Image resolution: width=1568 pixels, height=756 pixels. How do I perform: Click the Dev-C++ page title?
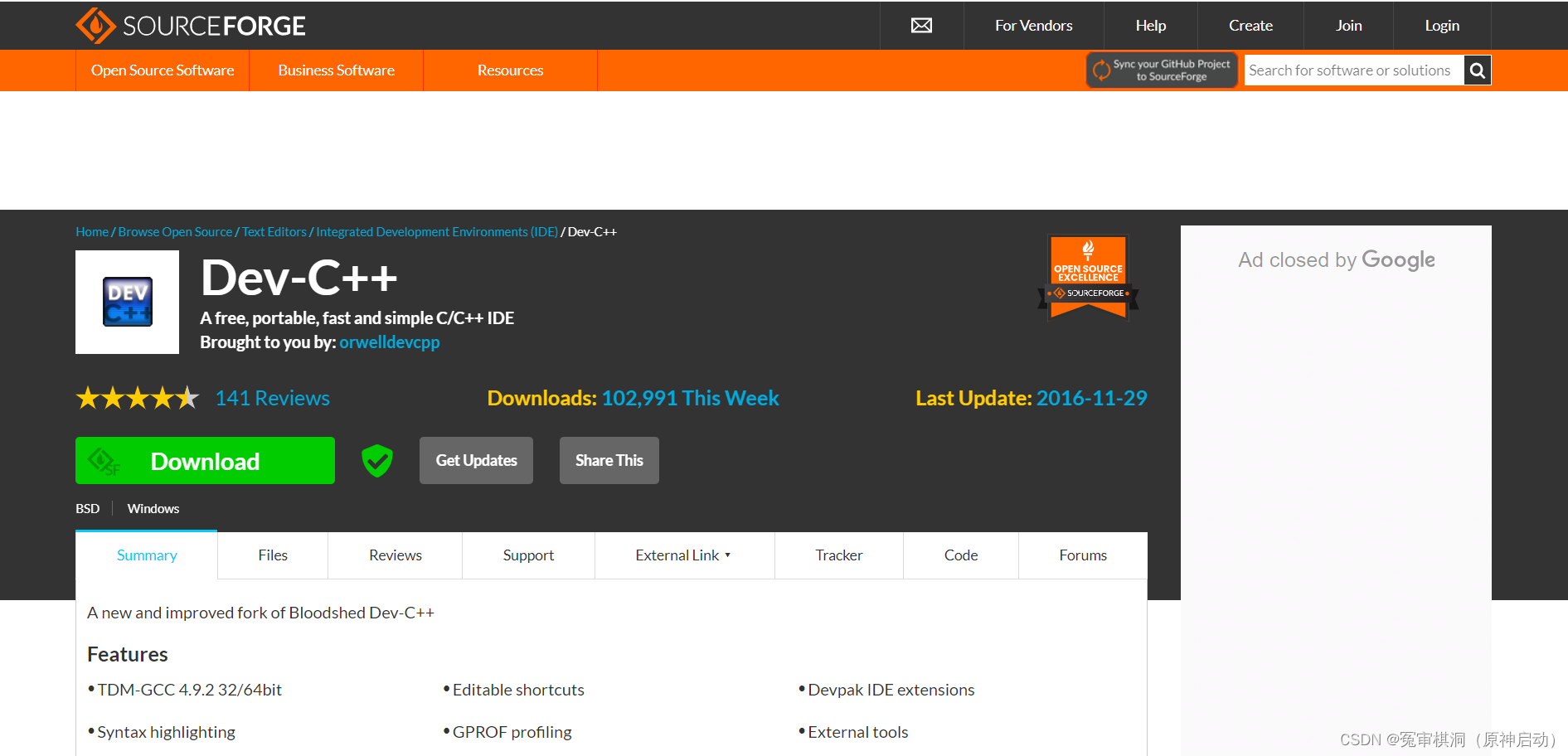(299, 278)
